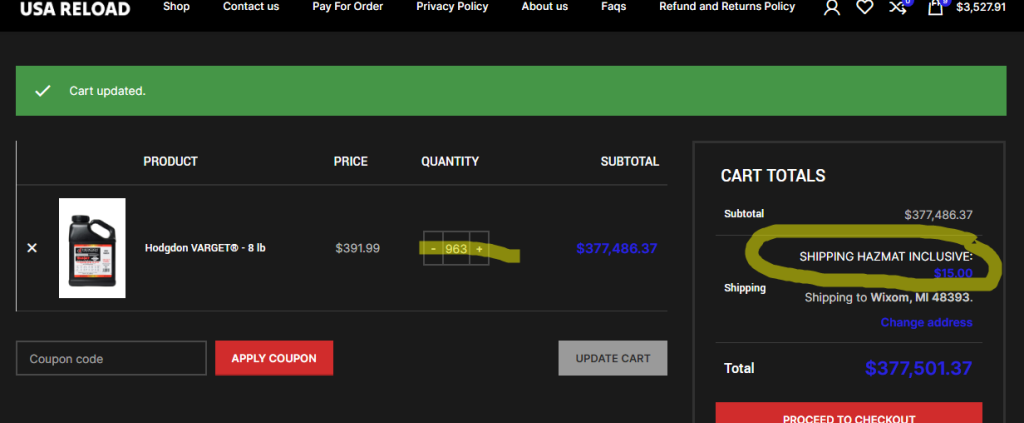Click the Change address link
This screenshot has height=423, width=1024.
coord(926,322)
